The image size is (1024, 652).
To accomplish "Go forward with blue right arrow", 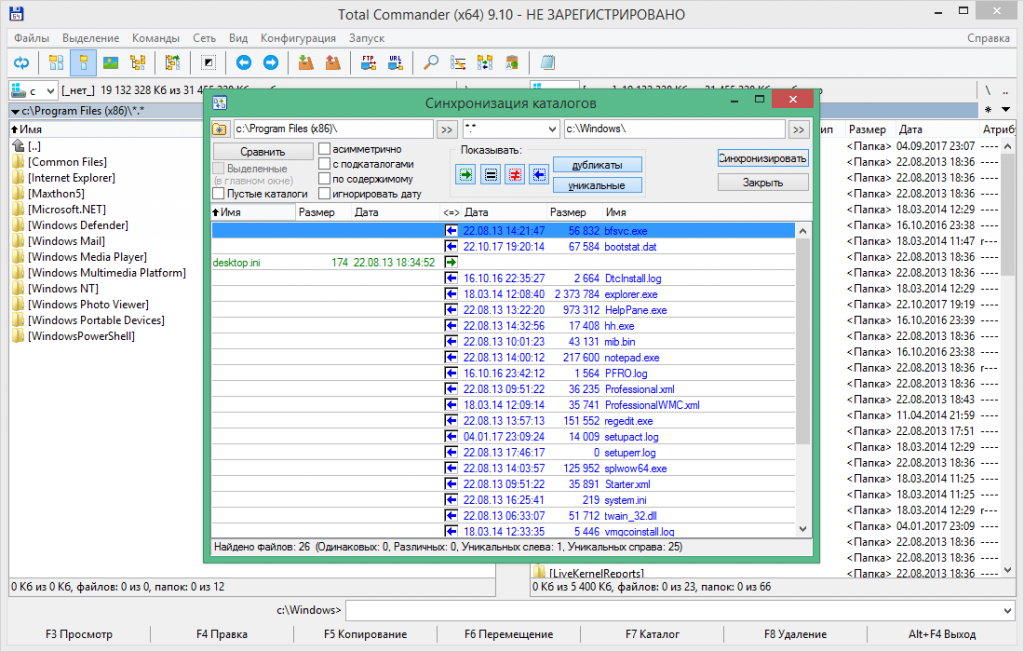I will point(270,63).
